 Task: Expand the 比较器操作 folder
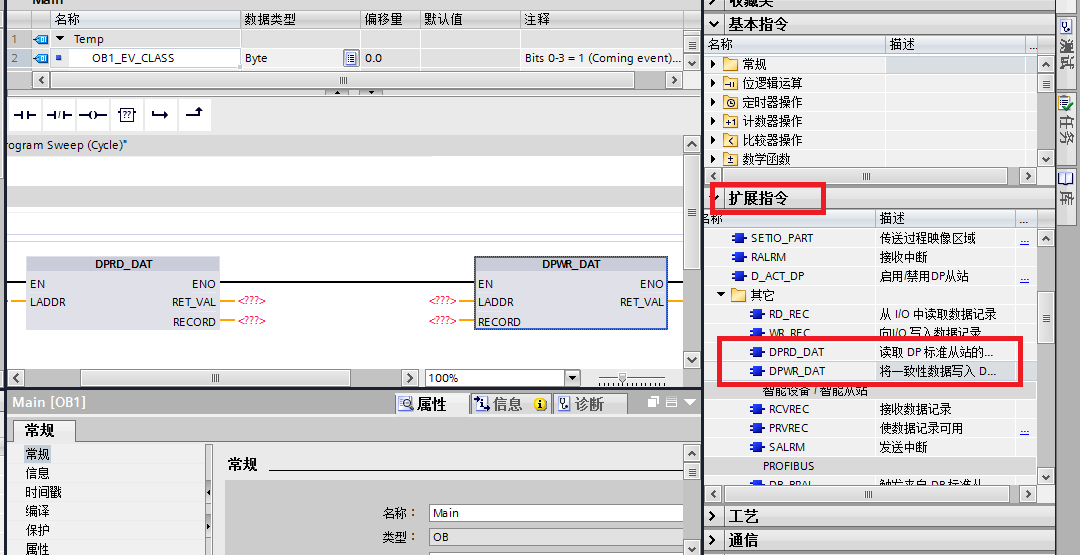tap(714, 140)
